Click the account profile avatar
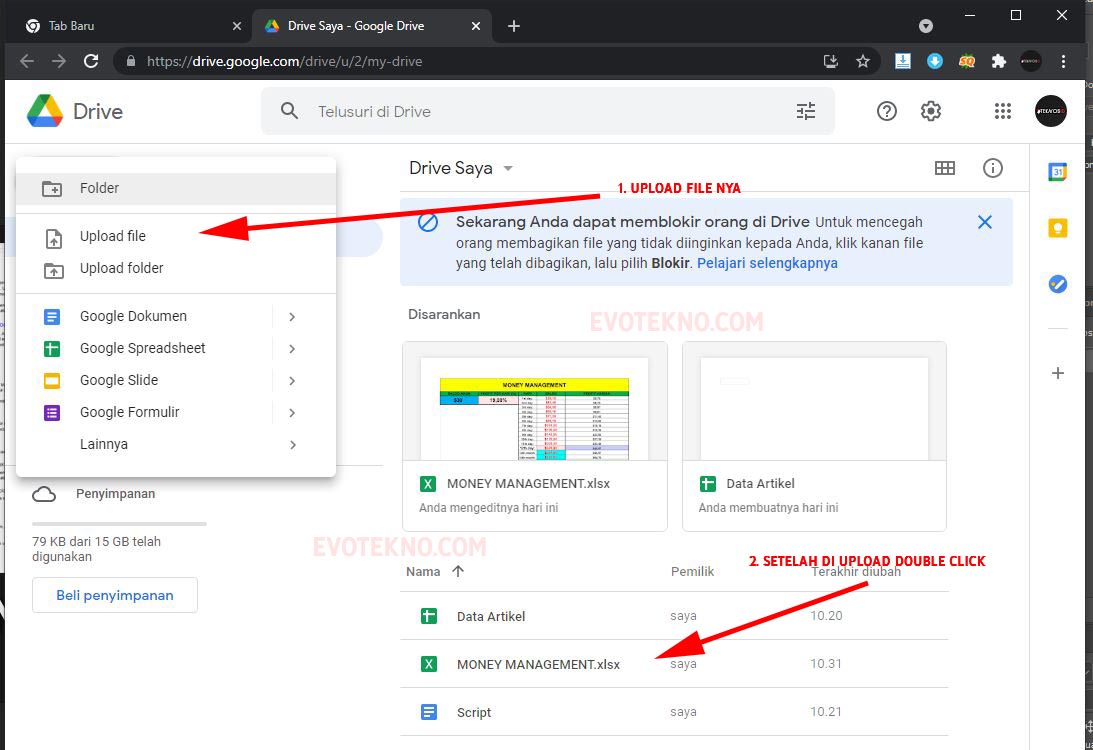 point(1050,111)
